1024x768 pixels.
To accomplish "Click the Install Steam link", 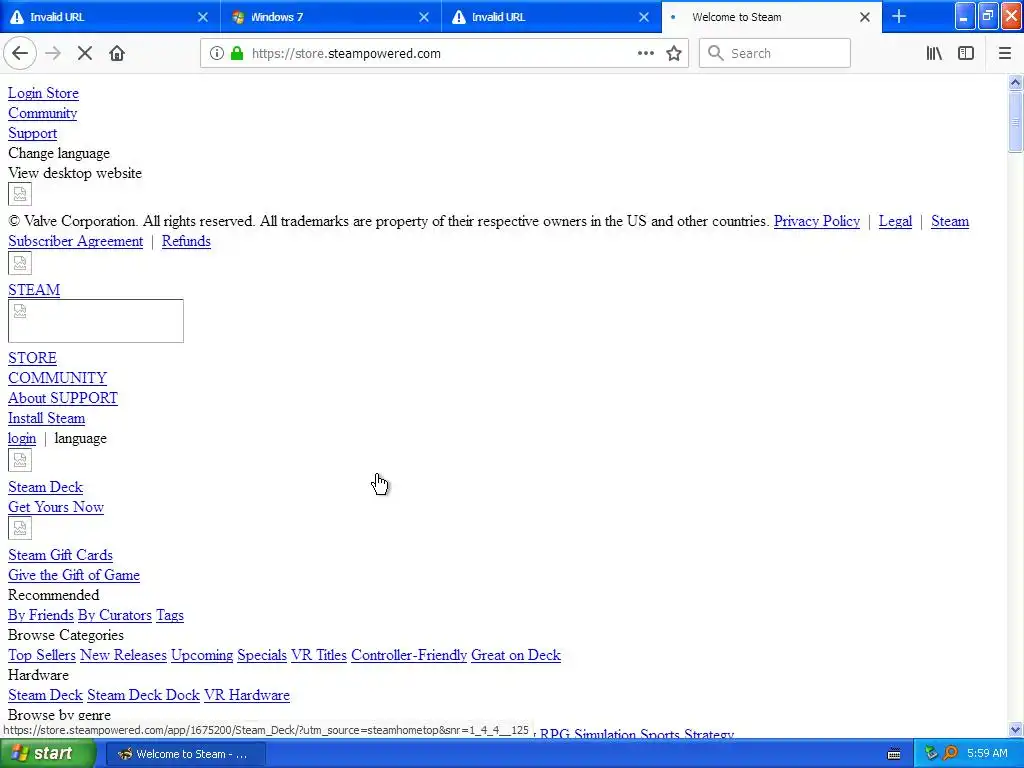I will tap(46, 418).
